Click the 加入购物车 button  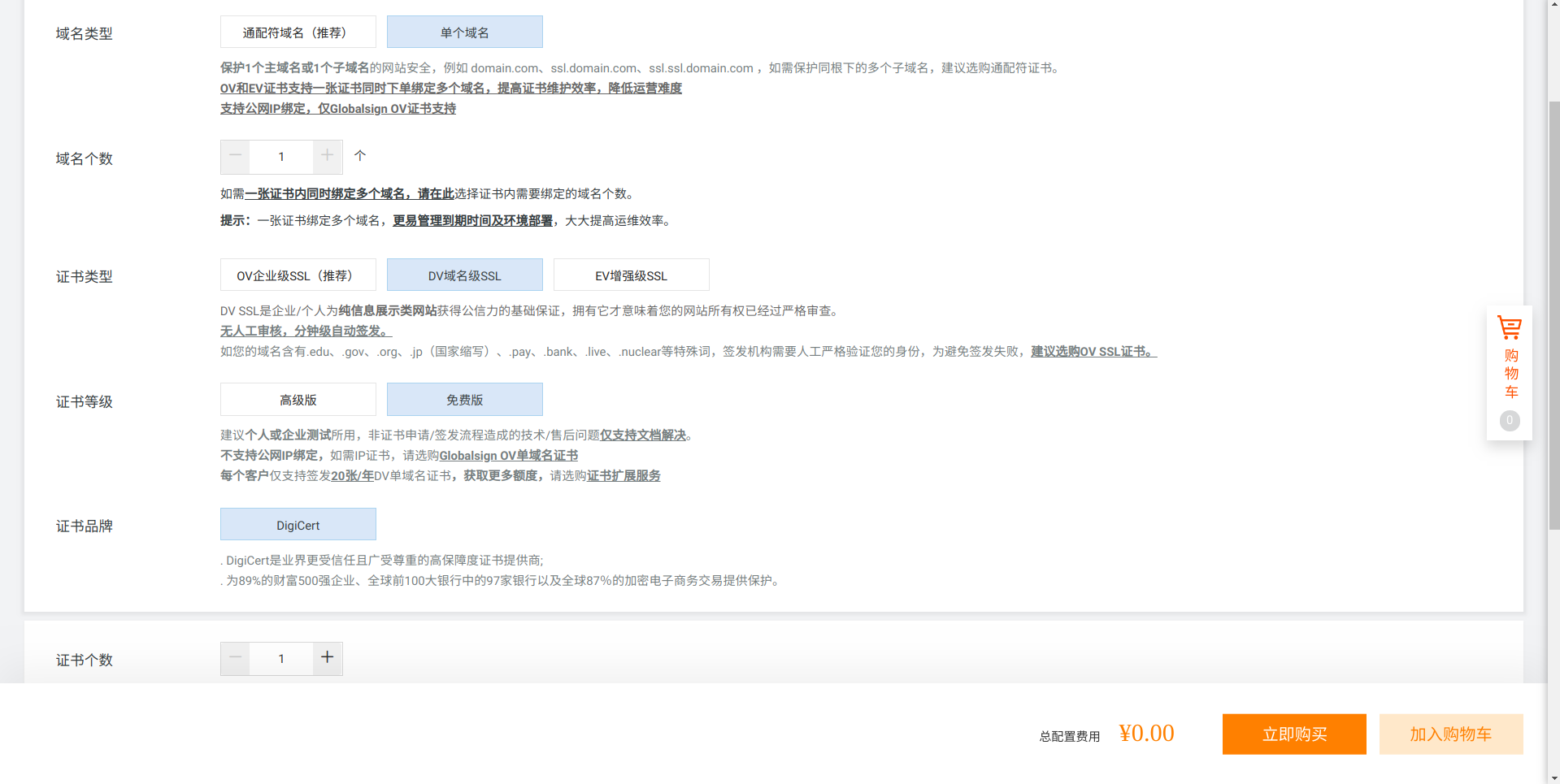coord(1450,734)
